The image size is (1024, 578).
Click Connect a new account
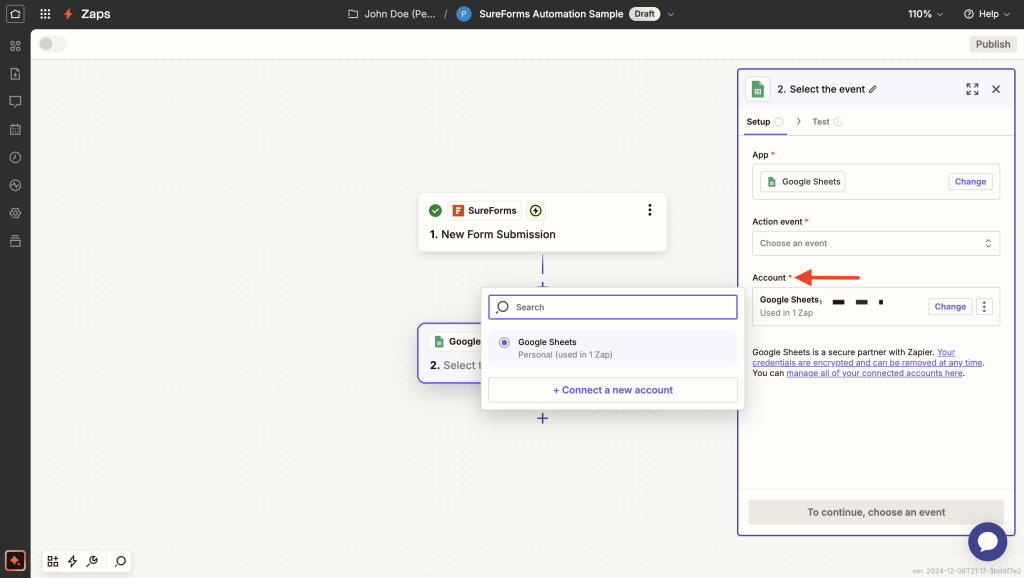[x=612, y=389]
